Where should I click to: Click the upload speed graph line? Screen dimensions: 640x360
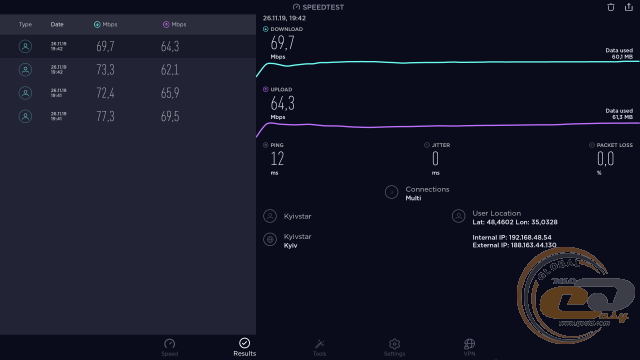tap(449, 125)
